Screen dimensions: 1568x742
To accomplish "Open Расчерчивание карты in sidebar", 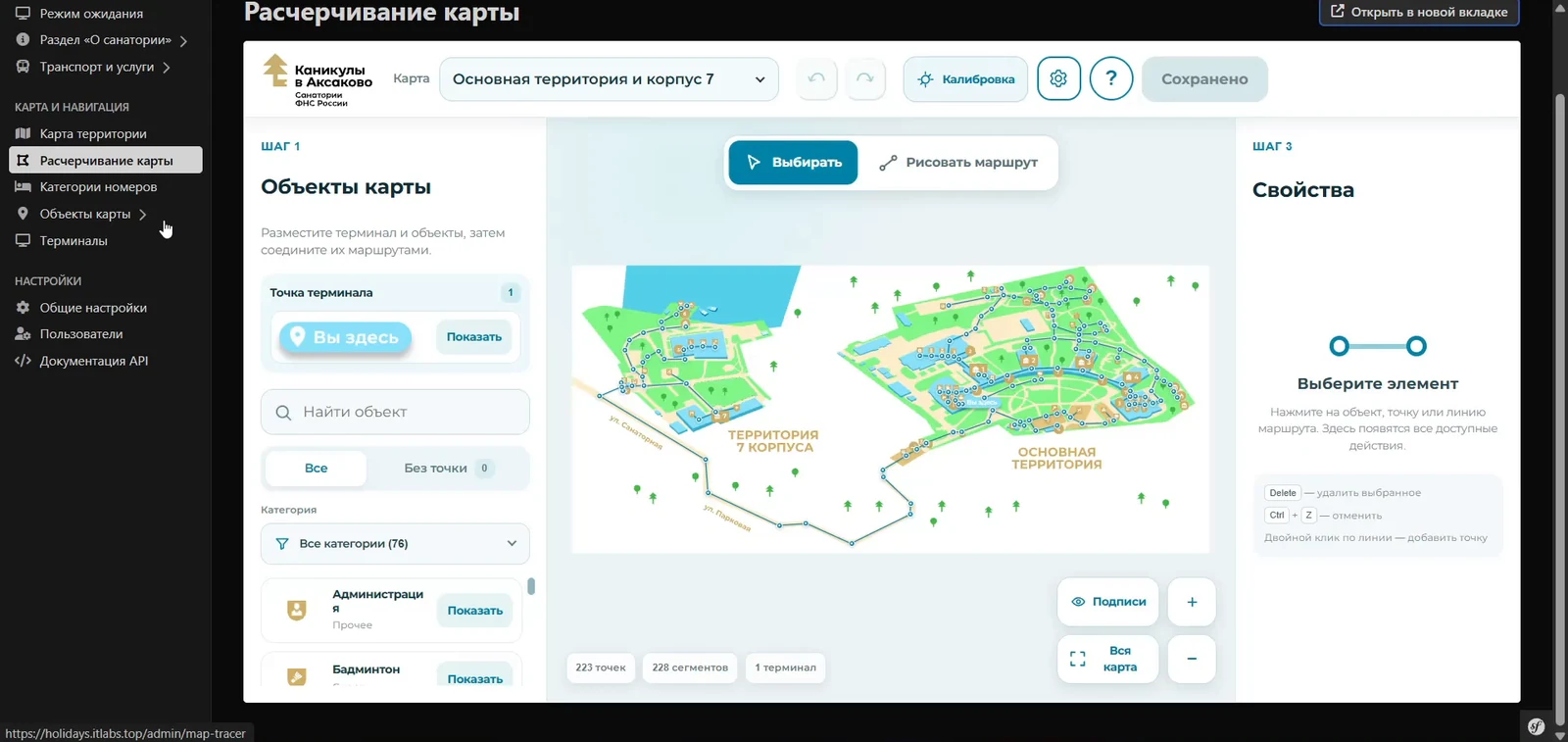I will click(106, 161).
